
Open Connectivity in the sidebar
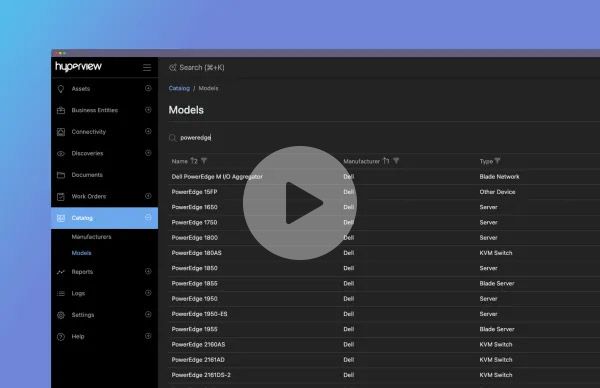pos(88,132)
